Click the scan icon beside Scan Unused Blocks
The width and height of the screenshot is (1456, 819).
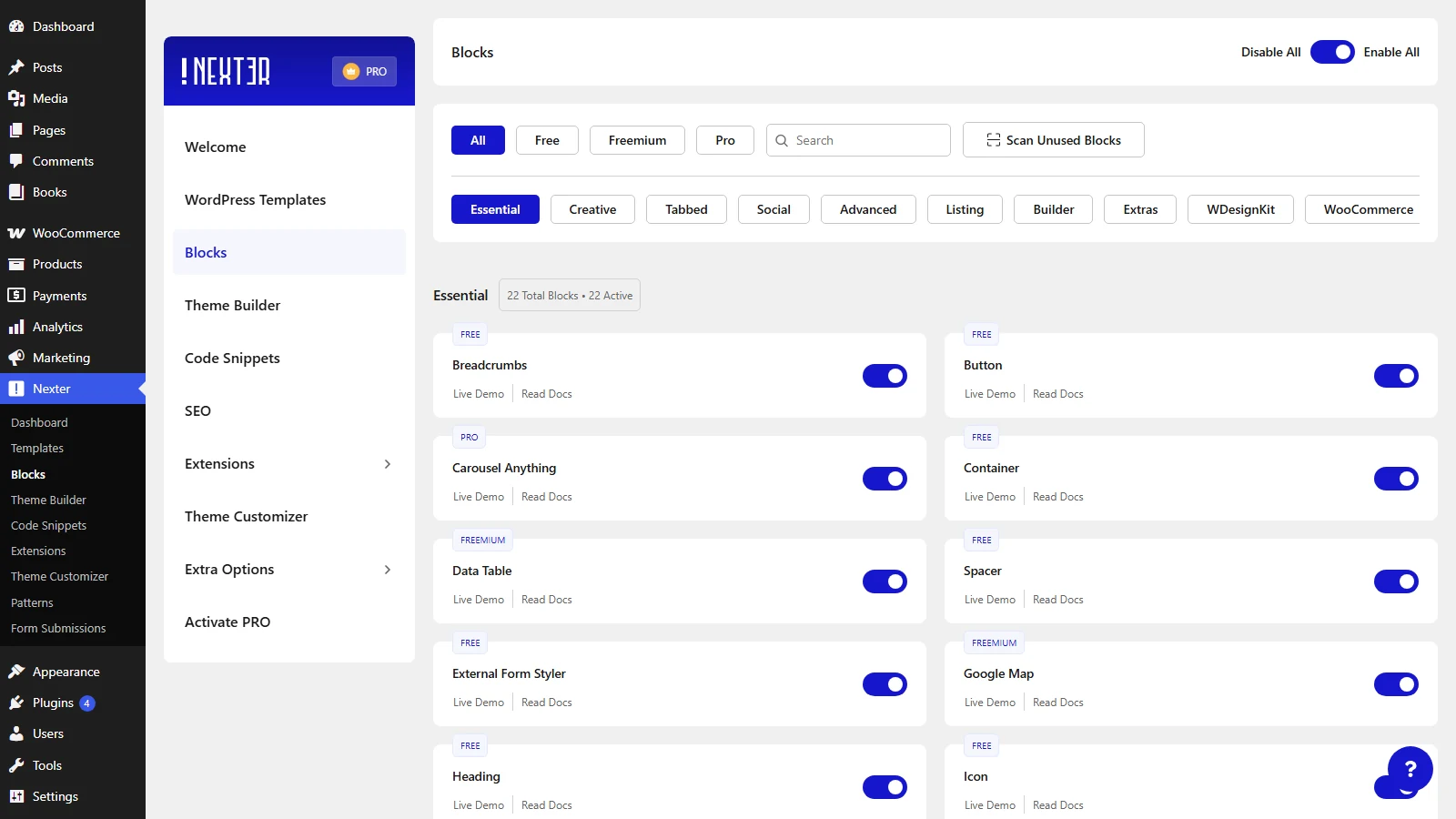[994, 140]
